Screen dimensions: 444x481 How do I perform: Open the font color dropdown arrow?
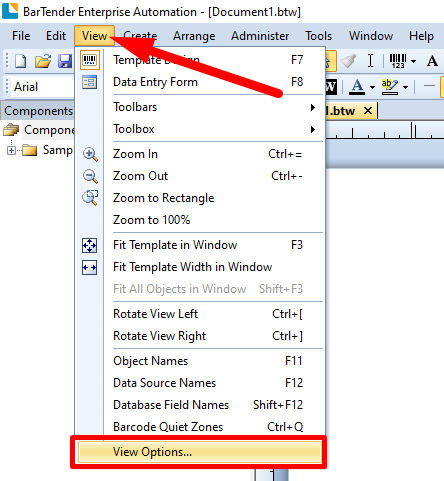coord(372,87)
